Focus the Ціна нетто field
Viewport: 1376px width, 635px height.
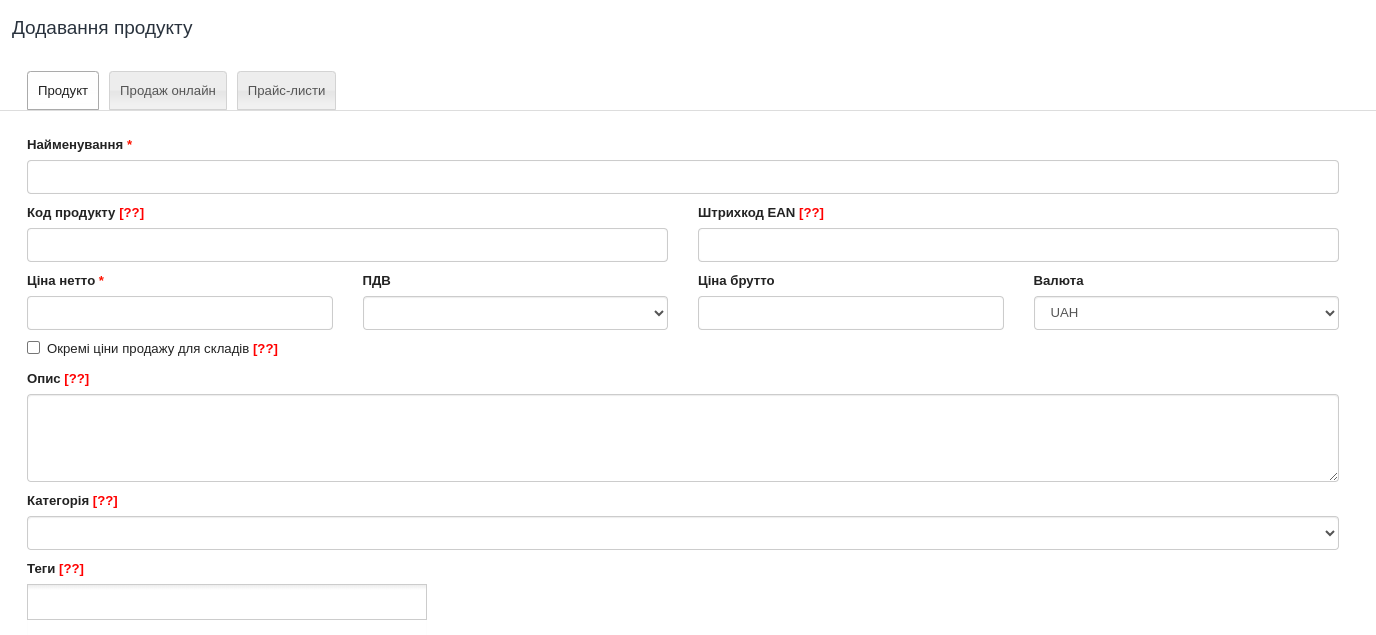point(180,313)
